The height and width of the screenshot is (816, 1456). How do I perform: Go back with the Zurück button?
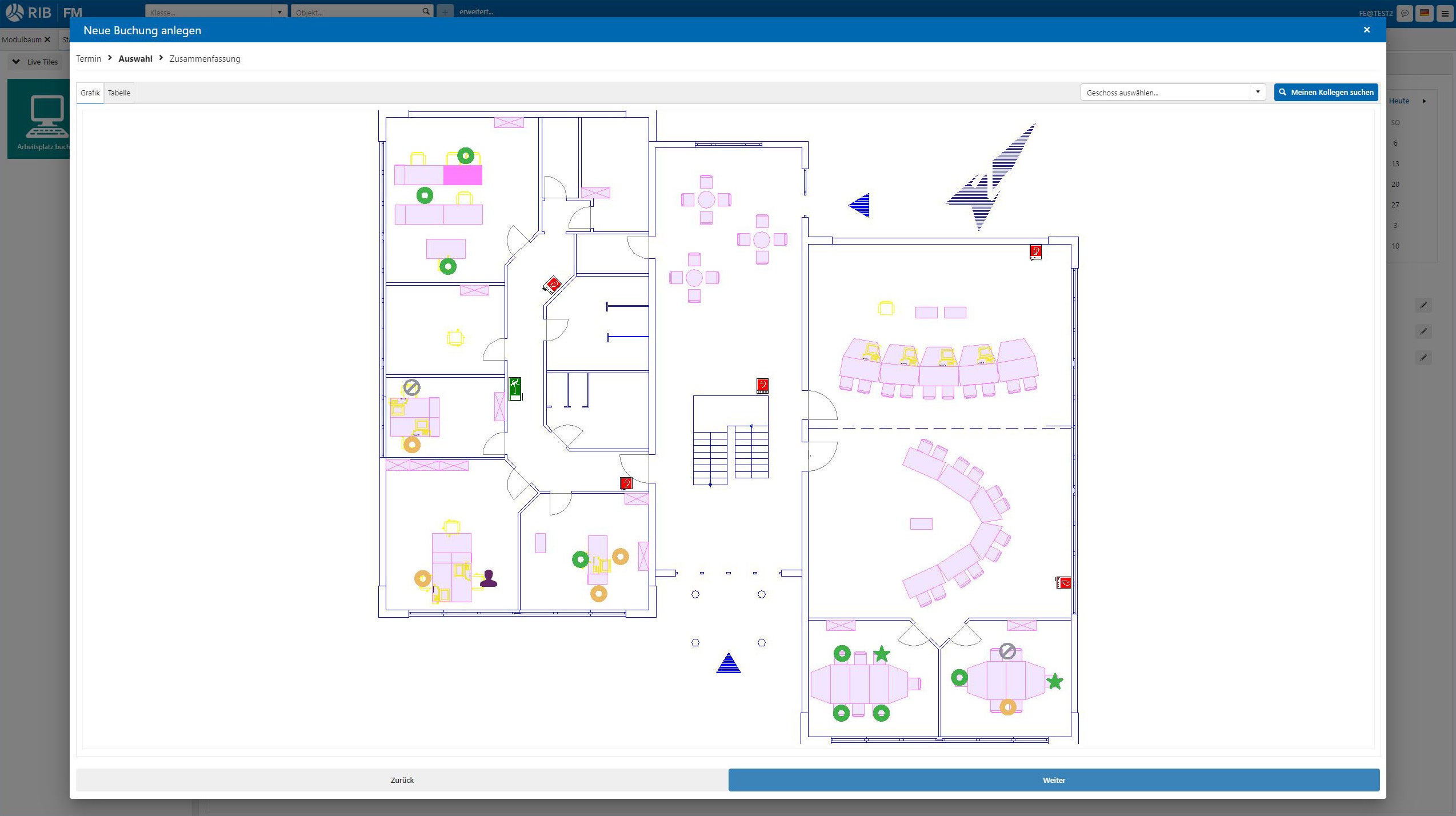(402, 780)
